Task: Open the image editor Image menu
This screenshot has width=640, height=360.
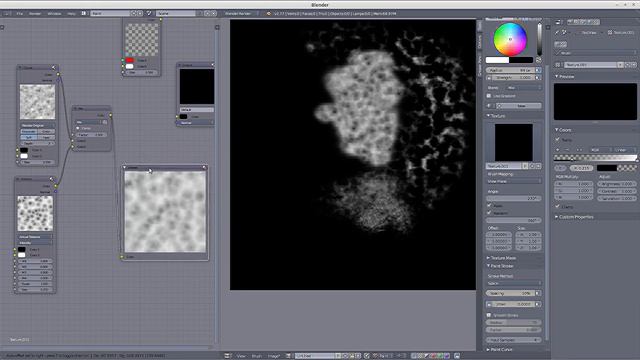Action: click(273, 356)
